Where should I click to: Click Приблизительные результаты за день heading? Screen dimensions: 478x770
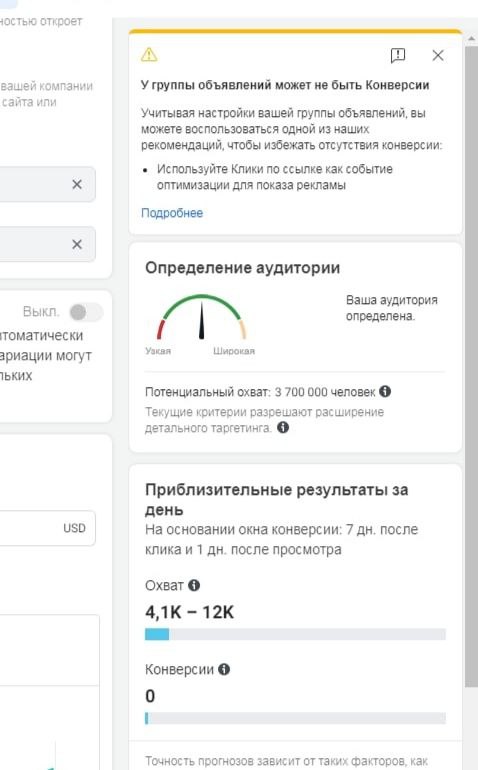coord(277,499)
